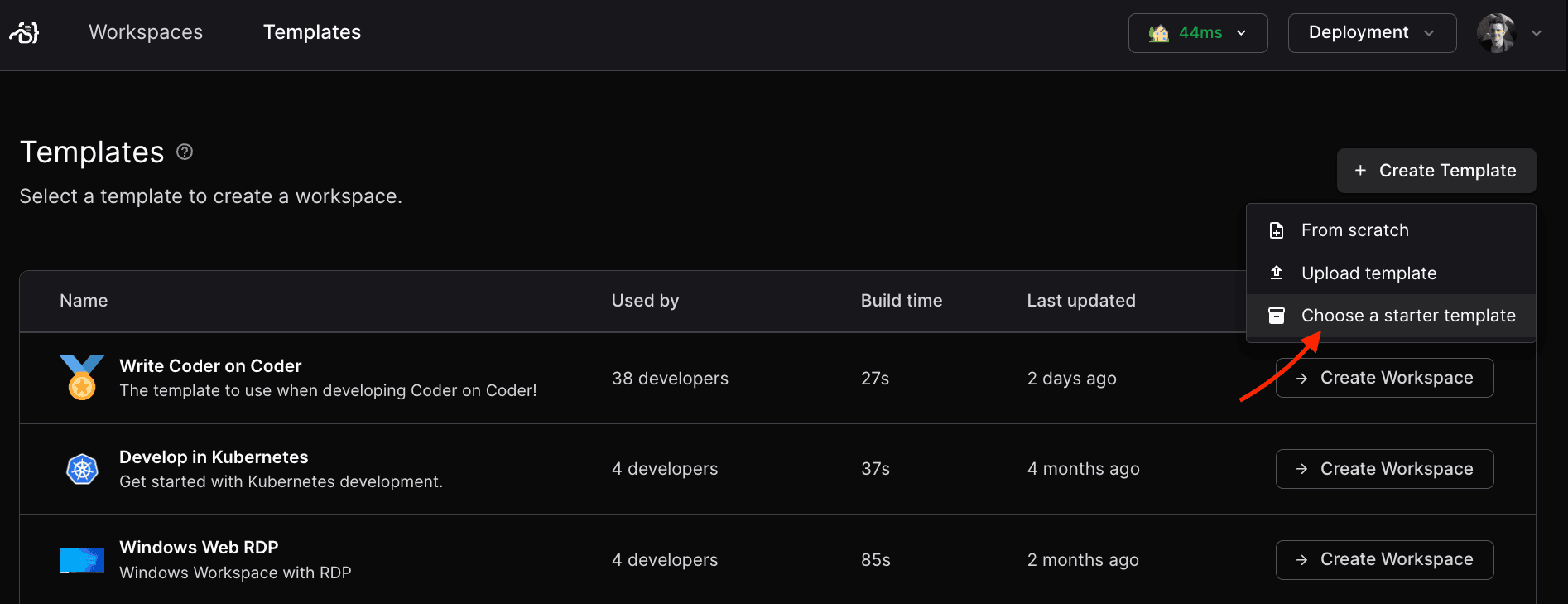This screenshot has width=1568, height=604.
Task: Expand the user account menu chevron
Action: pos(1537,33)
